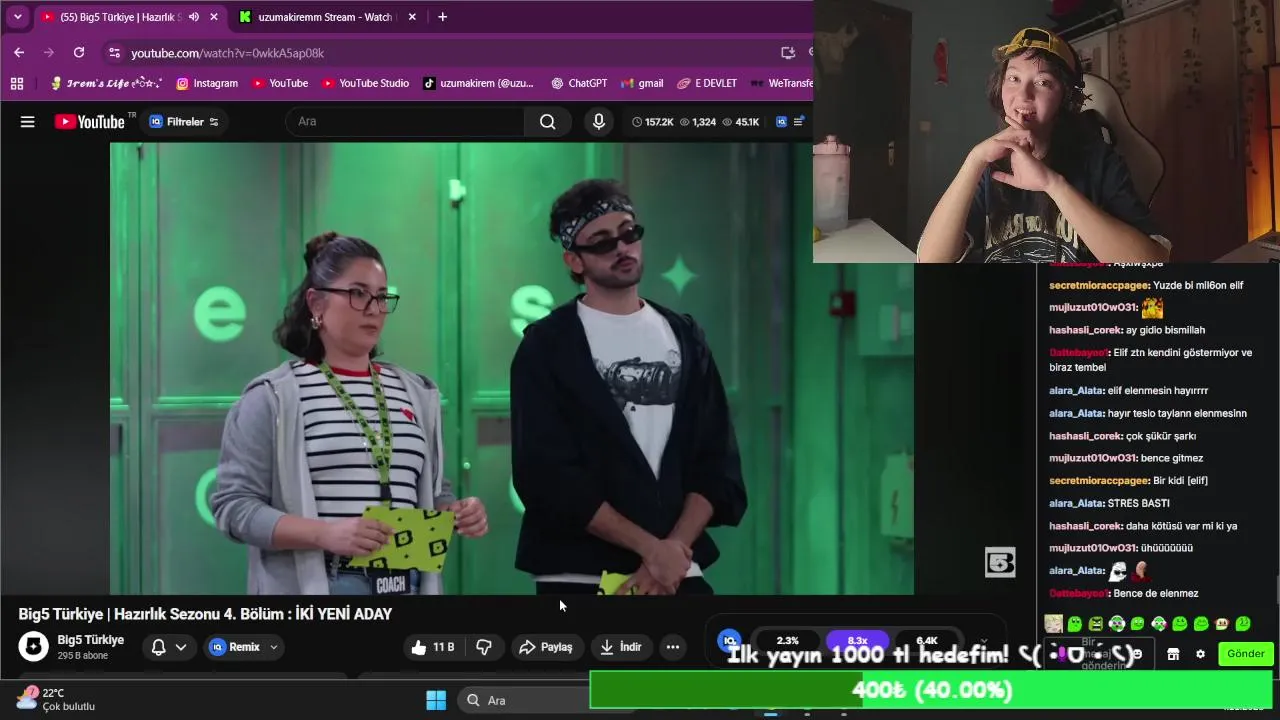Open the YouTube hamburger guide menu
The width and height of the screenshot is (1280, 720).
point(28,122)
